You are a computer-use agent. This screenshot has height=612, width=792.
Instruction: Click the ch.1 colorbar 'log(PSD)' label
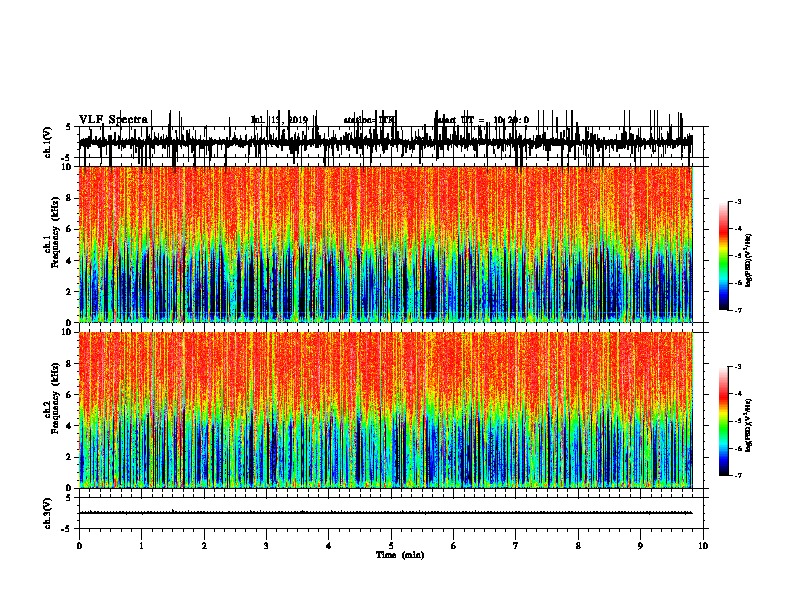click(x=749, y=260)
